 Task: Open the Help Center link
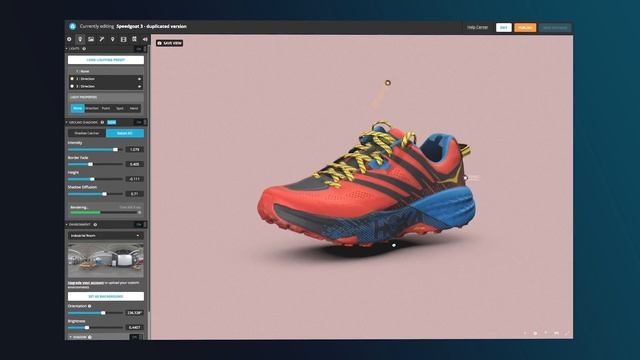click(x=477, y=27)
